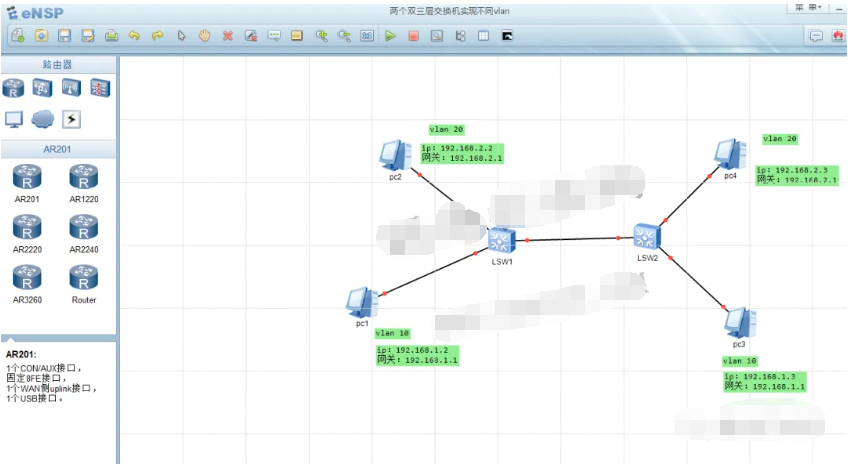The width and height of the screenshot is (851, 465).
Task: Select the pc3 computer node
Action: 740,323
